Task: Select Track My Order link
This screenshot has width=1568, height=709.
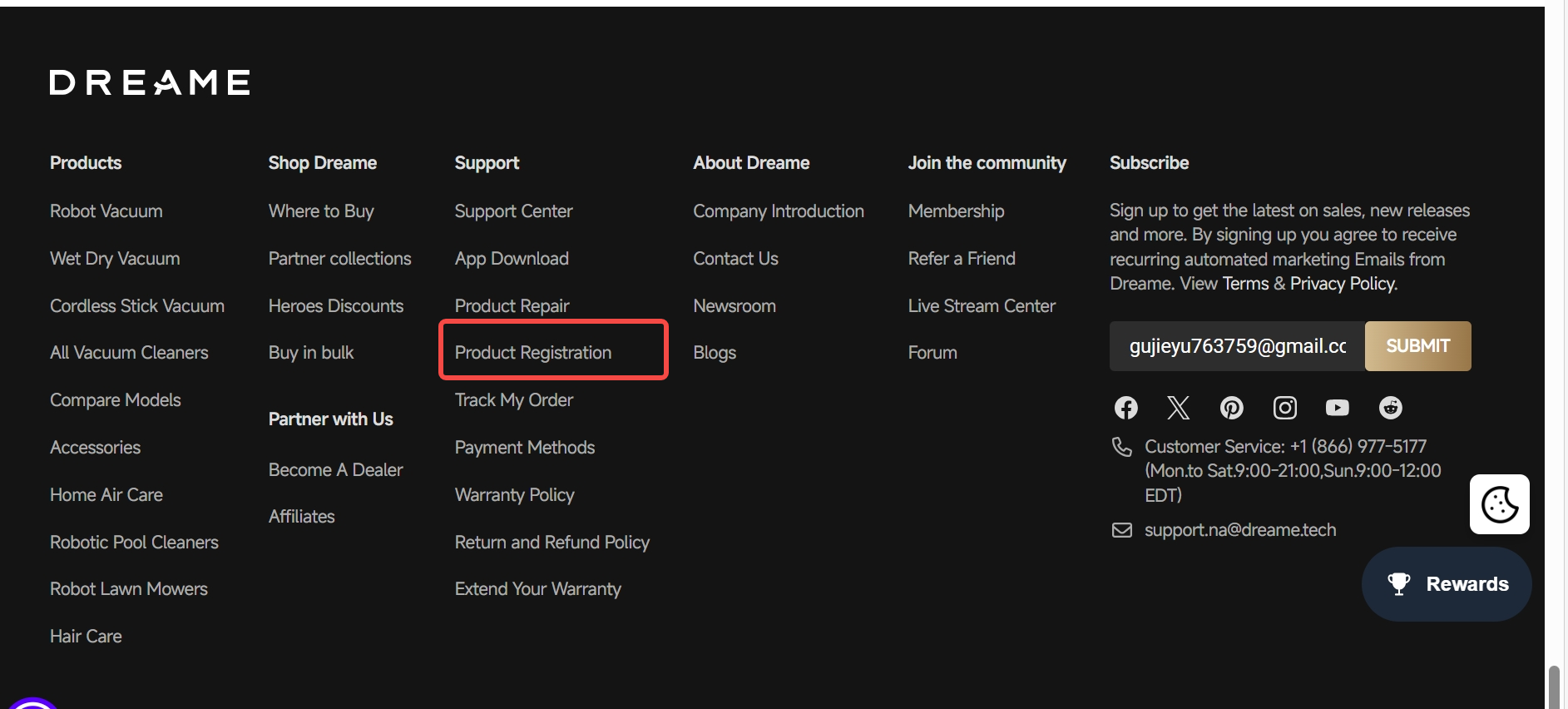Action: pos(514,400)
